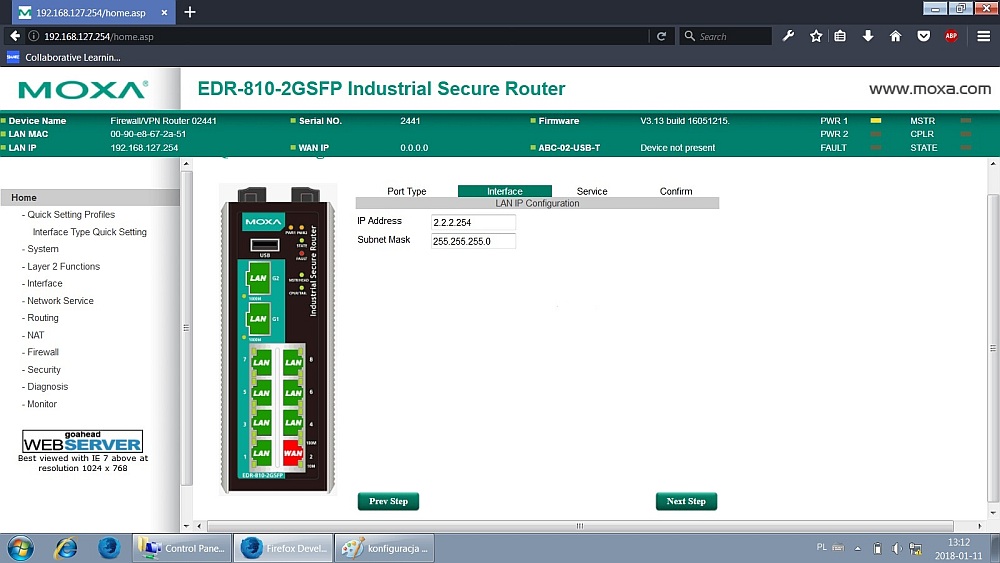This screenshot has height=563, width=1000.
Task: Select the Service wizard step
Action: (x=592, y=191)
